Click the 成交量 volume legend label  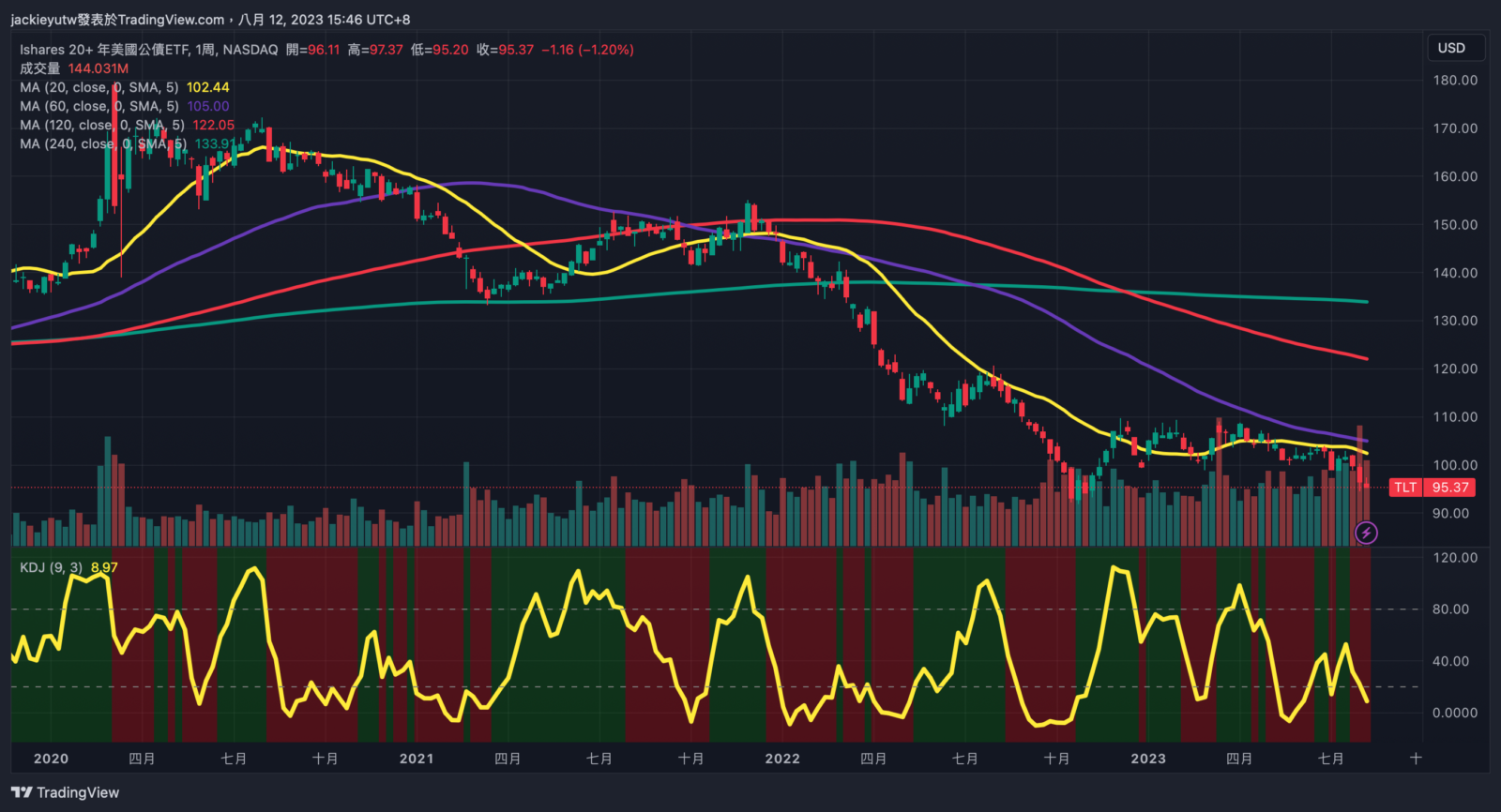tap(39, 68)
